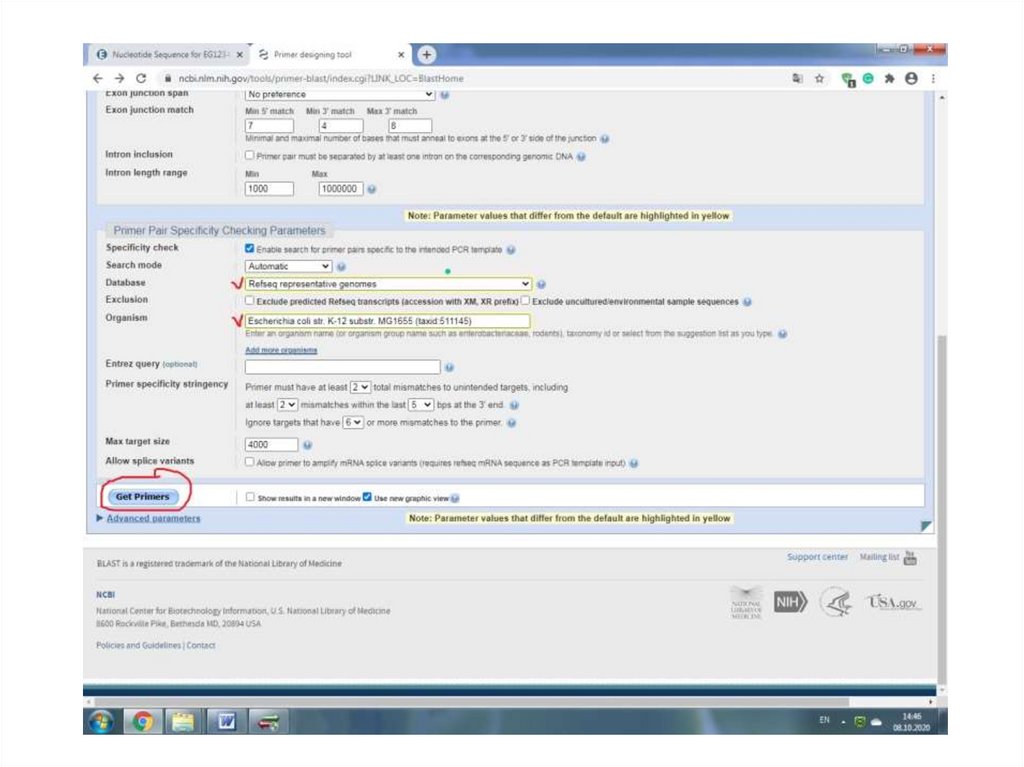Switch to Nucleotide Sequence tab
Viewport: 1024px width, 767px height.
(x=168, y=54)
